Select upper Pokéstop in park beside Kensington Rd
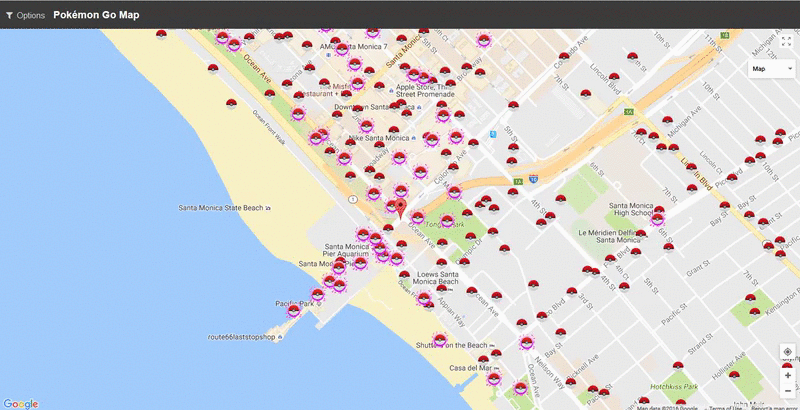This screenshot has height=410, width=800. click(749, 298)
